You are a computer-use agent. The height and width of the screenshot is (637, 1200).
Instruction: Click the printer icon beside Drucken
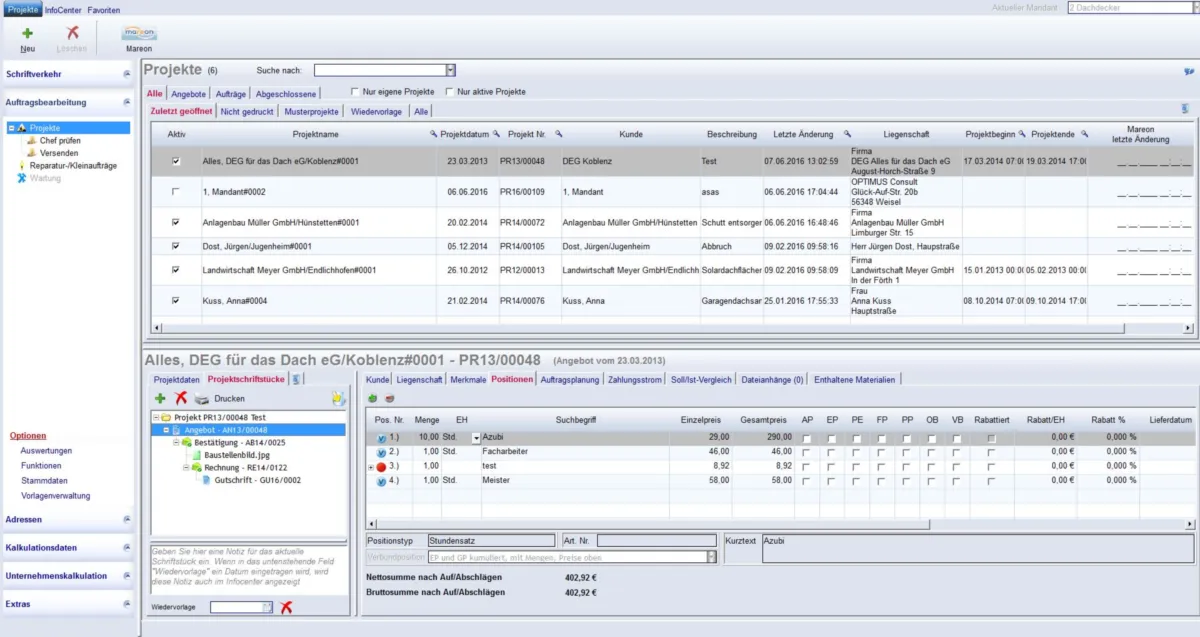click(202, 398)
